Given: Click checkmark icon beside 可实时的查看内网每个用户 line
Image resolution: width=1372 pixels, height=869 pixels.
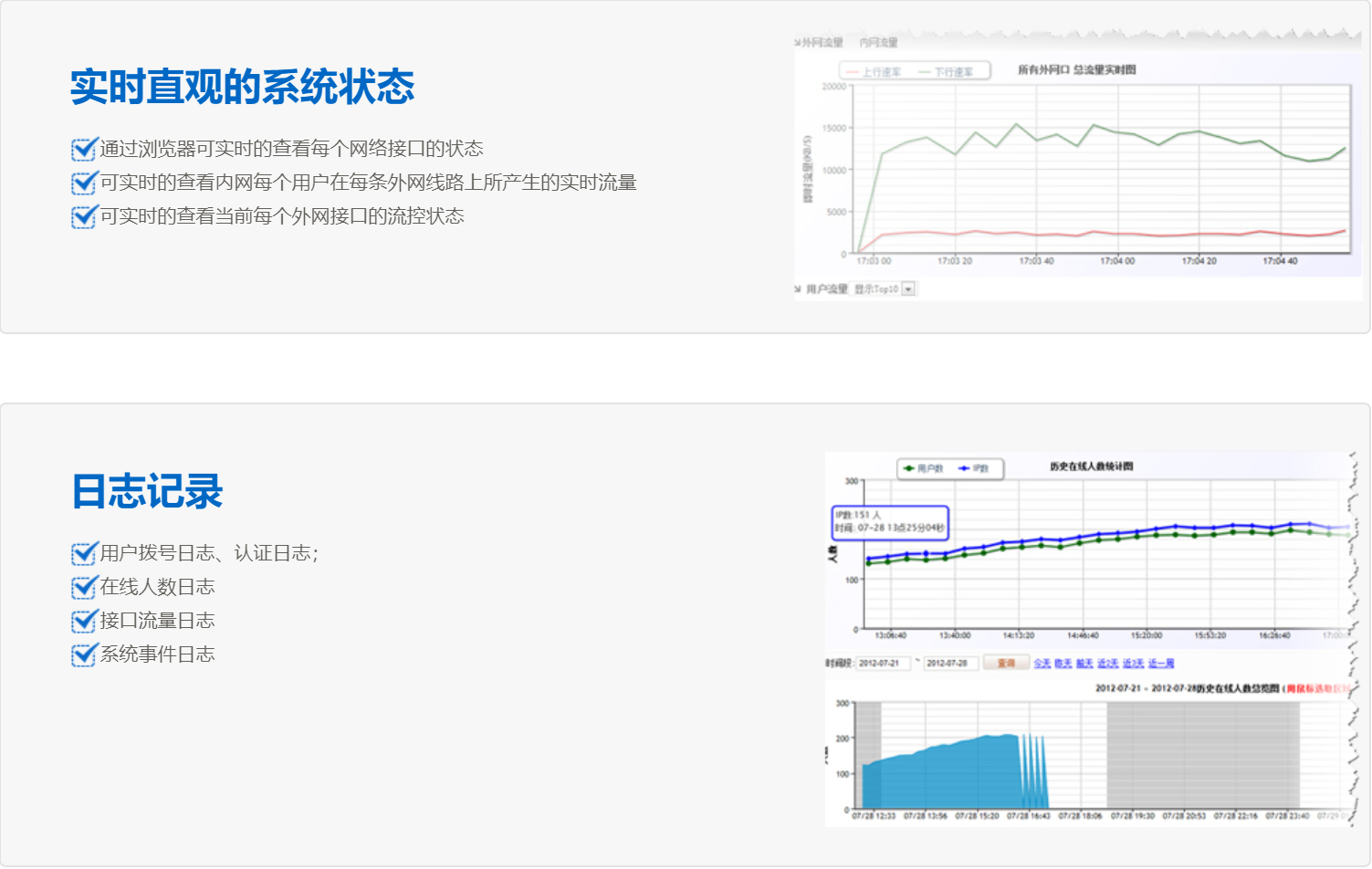Looking at the screenshot, I should (84, 183).
